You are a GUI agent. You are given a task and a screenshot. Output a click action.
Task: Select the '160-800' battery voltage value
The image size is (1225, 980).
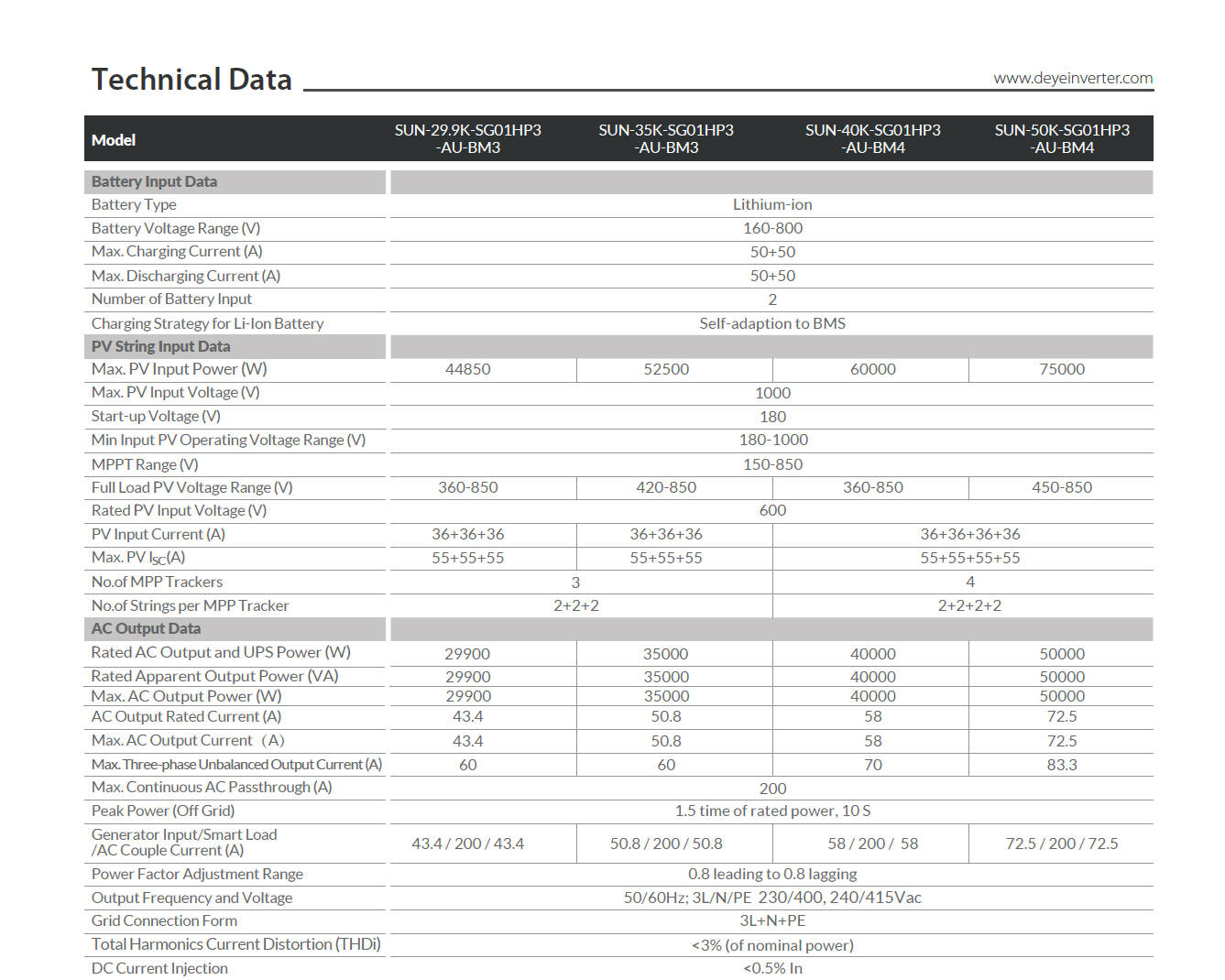click(x=772, y=228)
